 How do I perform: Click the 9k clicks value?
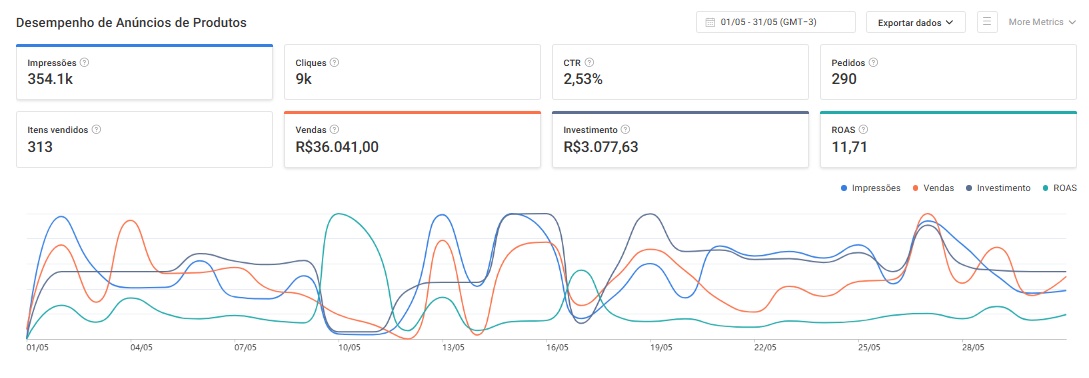[304, 79]
